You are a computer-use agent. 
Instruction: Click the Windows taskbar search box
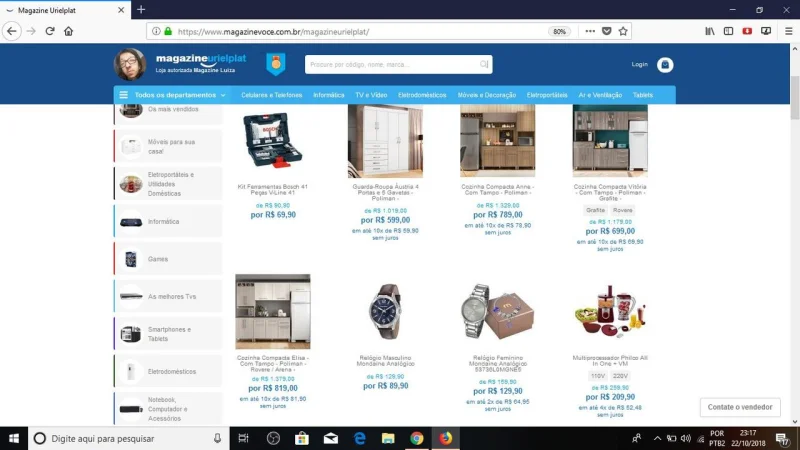click(128, 438)
